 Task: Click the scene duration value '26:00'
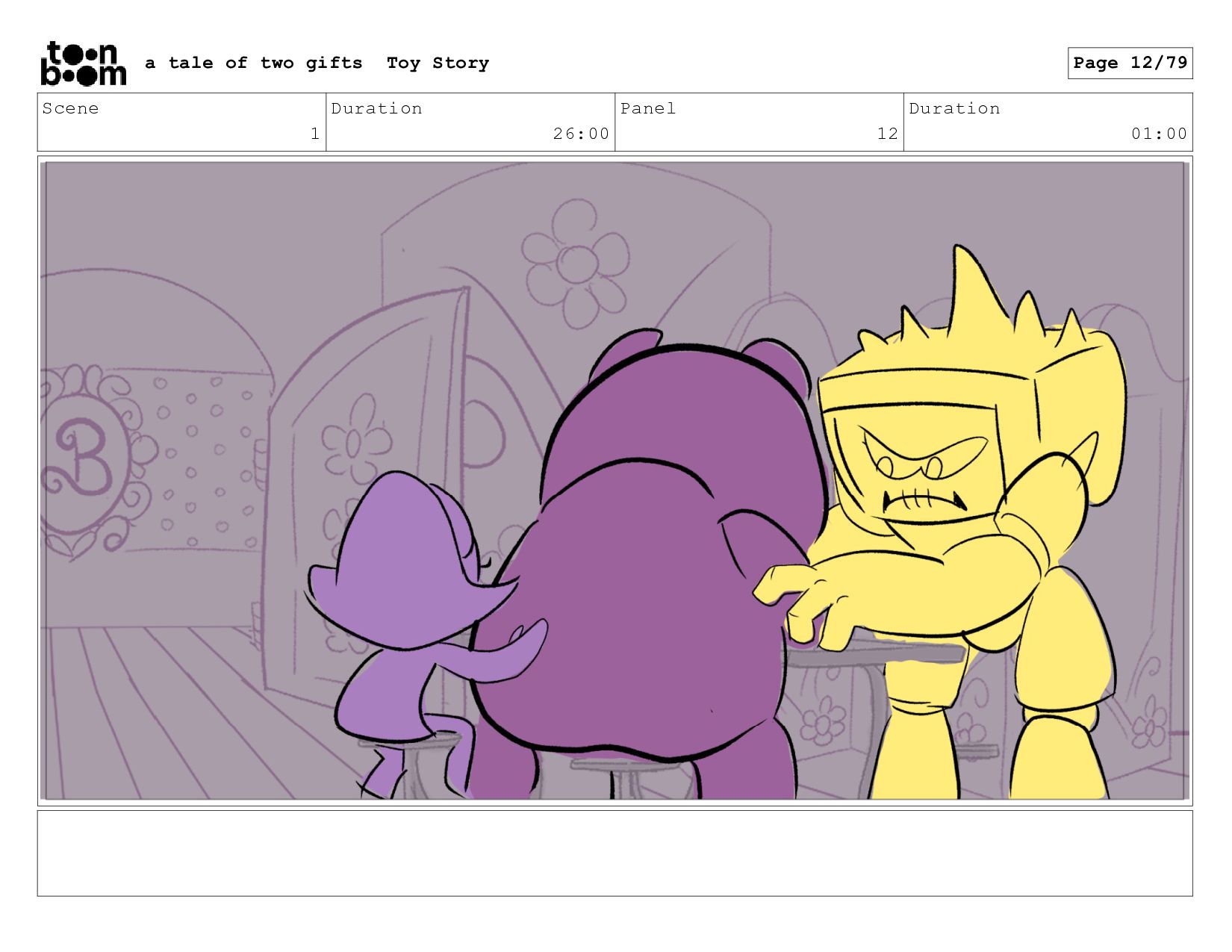[581, 134]
